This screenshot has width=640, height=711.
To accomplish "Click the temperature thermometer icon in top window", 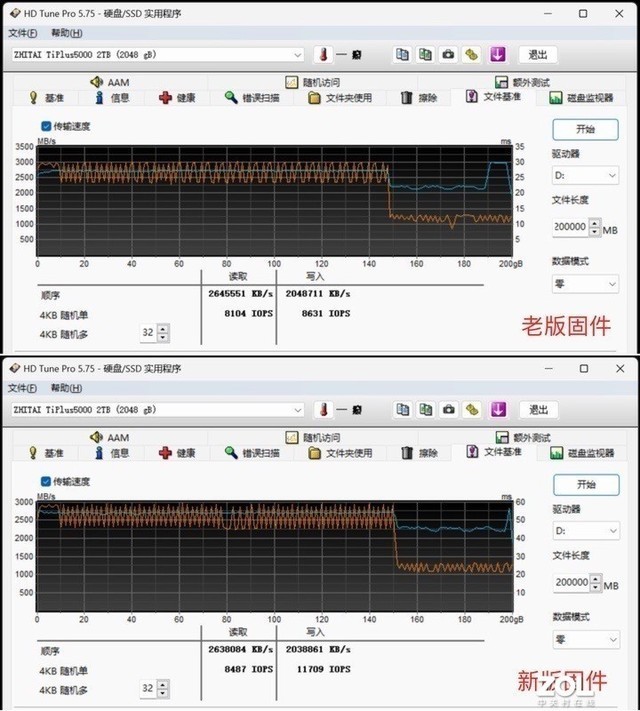I will (323, 55).
